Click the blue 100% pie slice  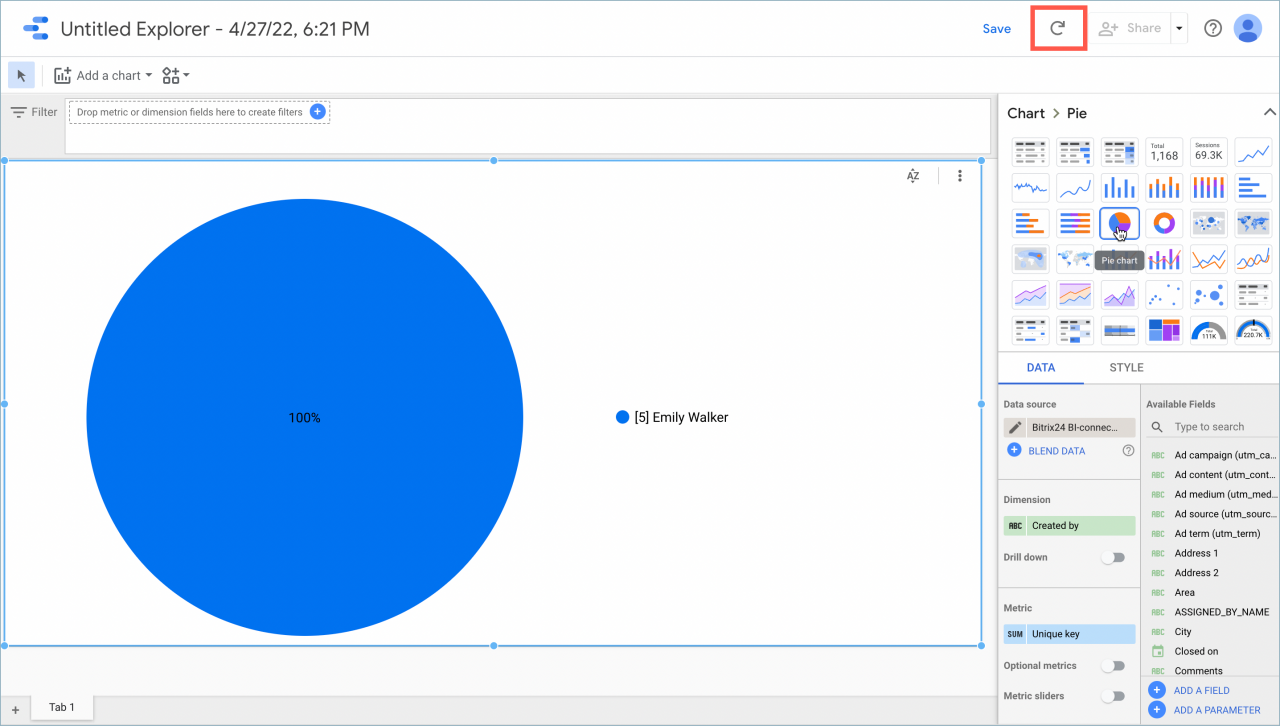pos(304,417)
